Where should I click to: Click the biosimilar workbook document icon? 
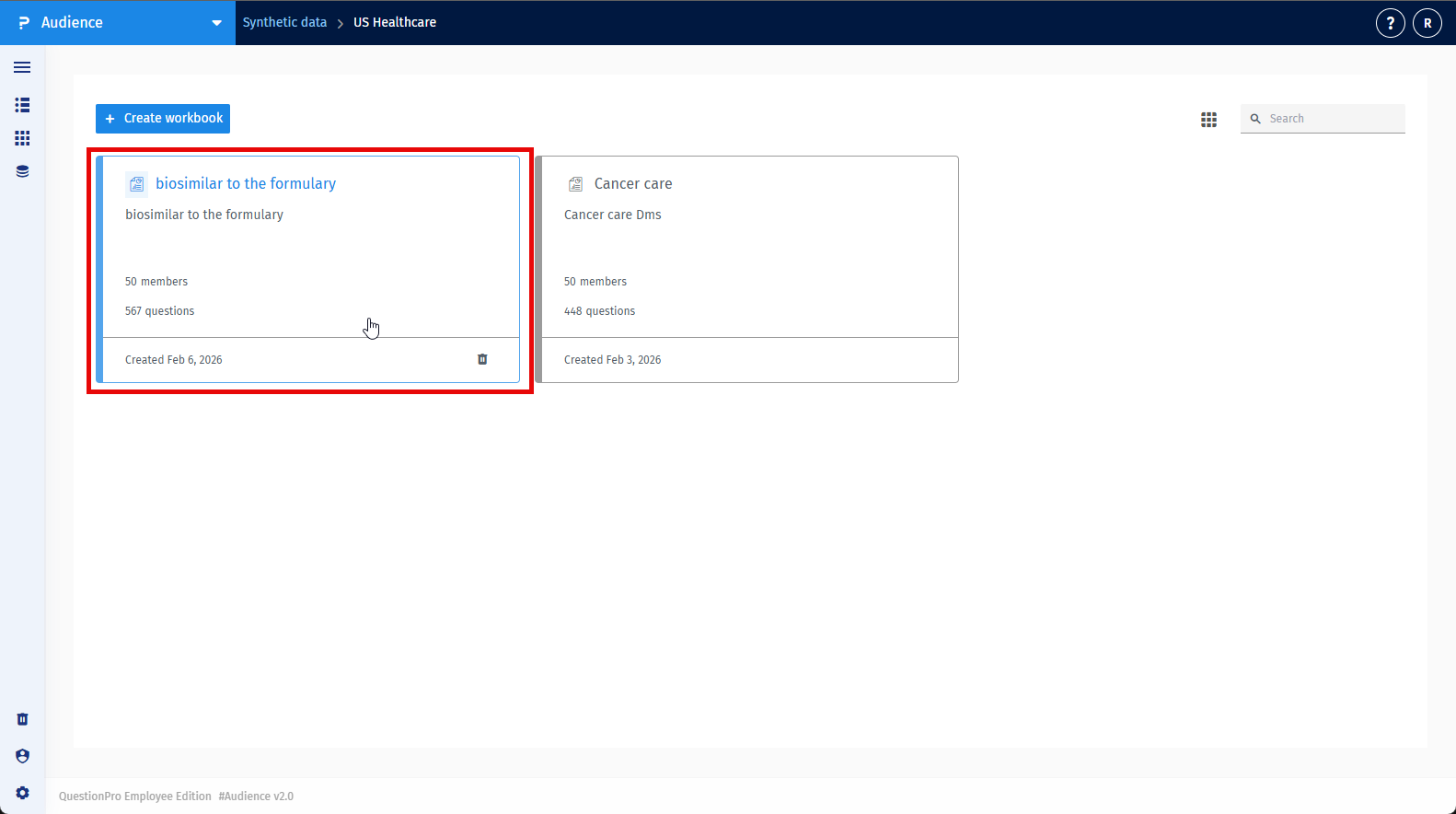[x=137, y=184]
